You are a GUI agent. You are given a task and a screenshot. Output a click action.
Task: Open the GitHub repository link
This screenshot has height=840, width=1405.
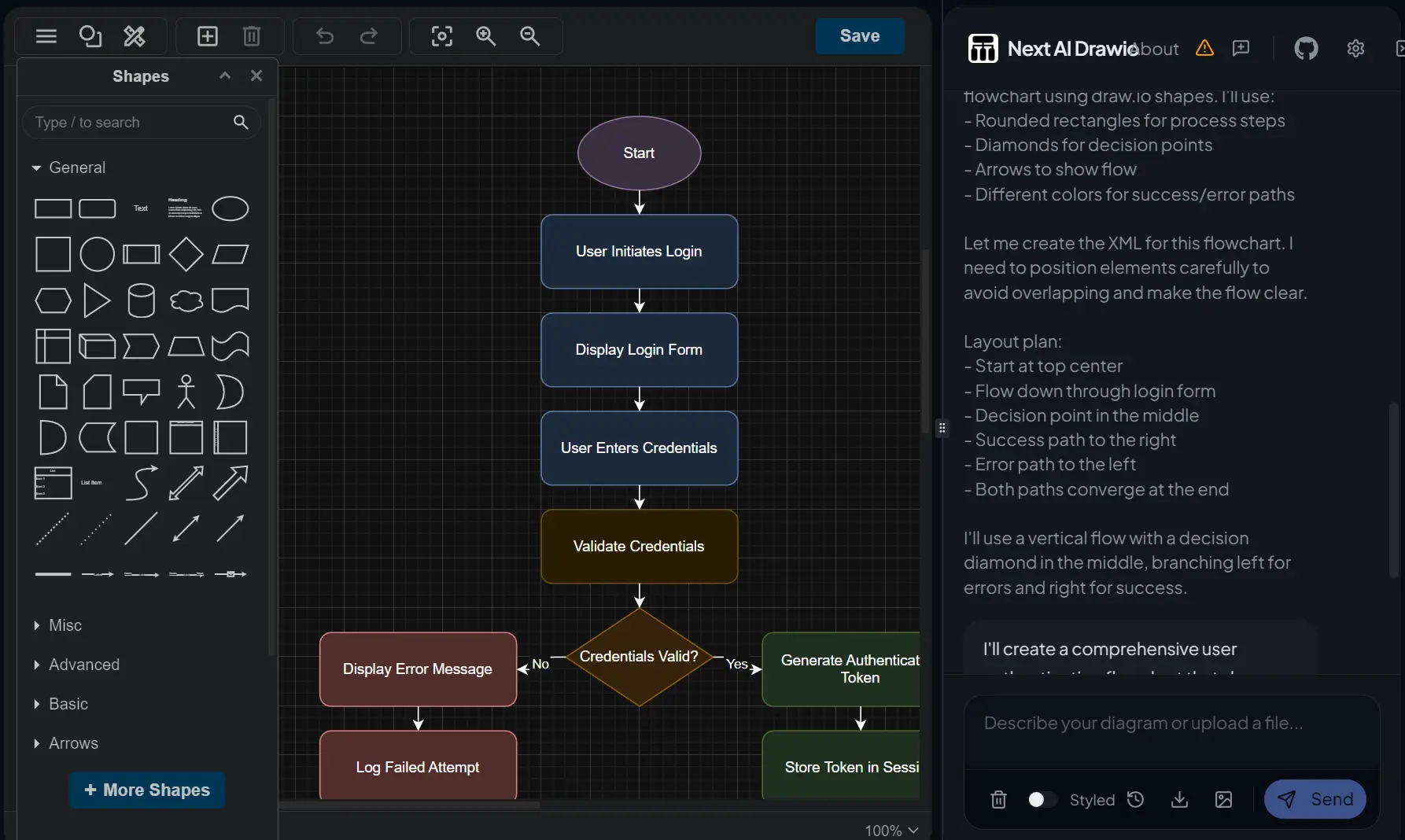tap(1306, 48)
